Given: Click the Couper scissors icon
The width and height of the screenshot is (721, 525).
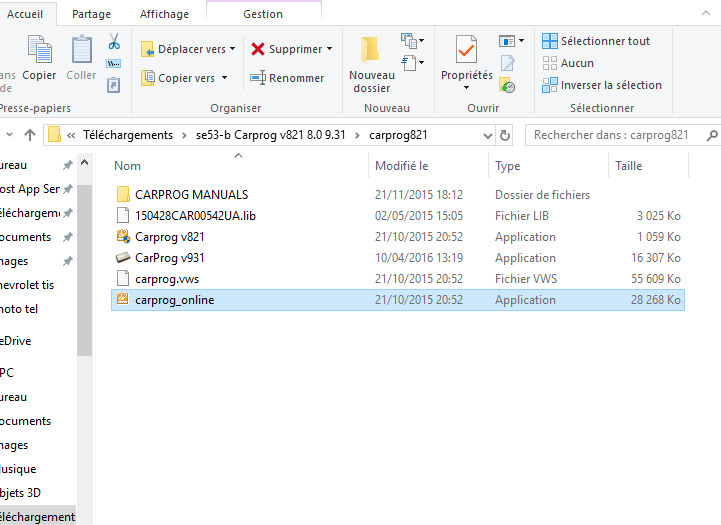Looking at the screenshot, I should [114, 41].
